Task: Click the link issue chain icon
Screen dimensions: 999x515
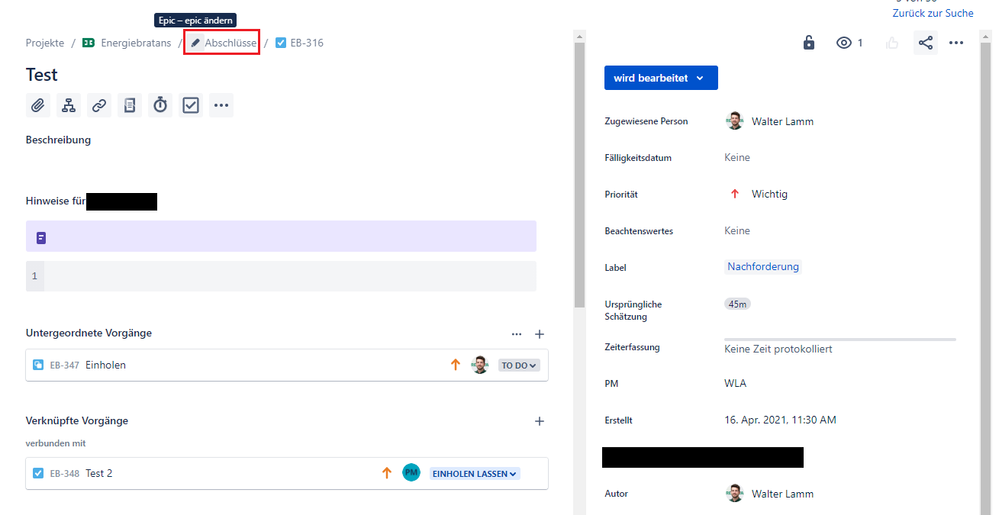Action: click(99, 105)
